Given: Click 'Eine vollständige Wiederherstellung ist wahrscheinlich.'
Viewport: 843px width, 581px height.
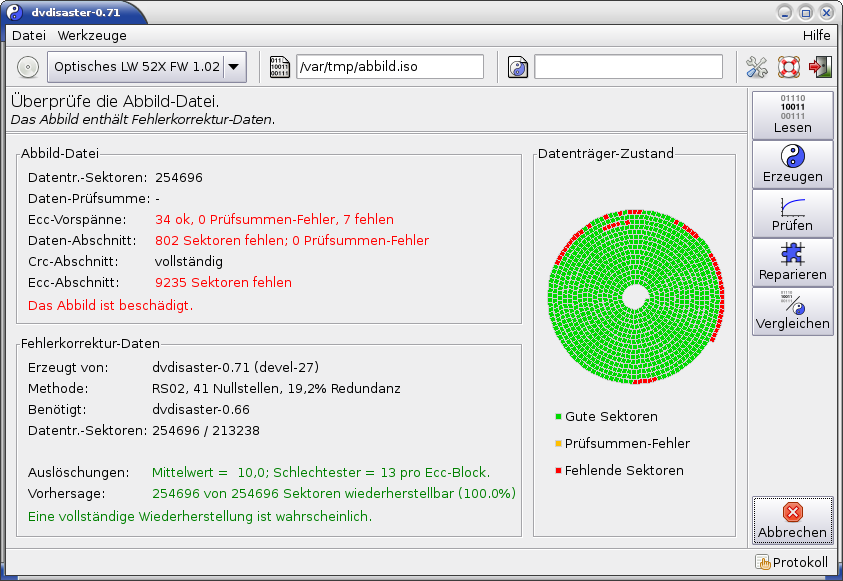Looking at the screenshot, I should click(x=200, y=517).
